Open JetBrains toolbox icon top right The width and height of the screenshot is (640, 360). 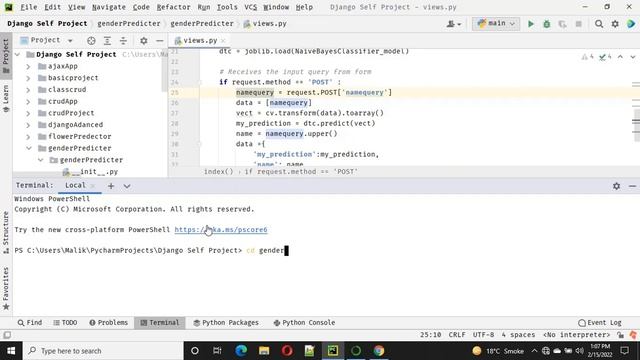pos(631,24)
